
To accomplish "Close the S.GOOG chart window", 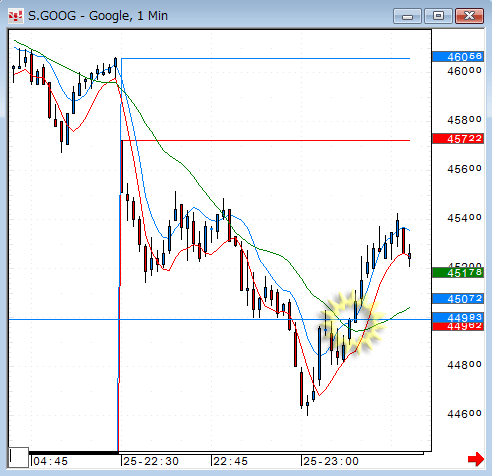I will pos(469,16).
